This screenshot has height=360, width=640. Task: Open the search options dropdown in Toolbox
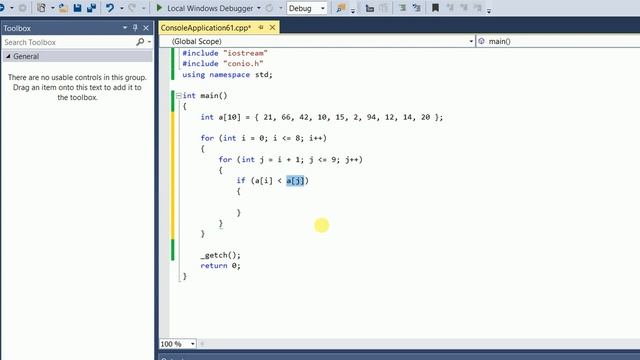coord(149,42)
